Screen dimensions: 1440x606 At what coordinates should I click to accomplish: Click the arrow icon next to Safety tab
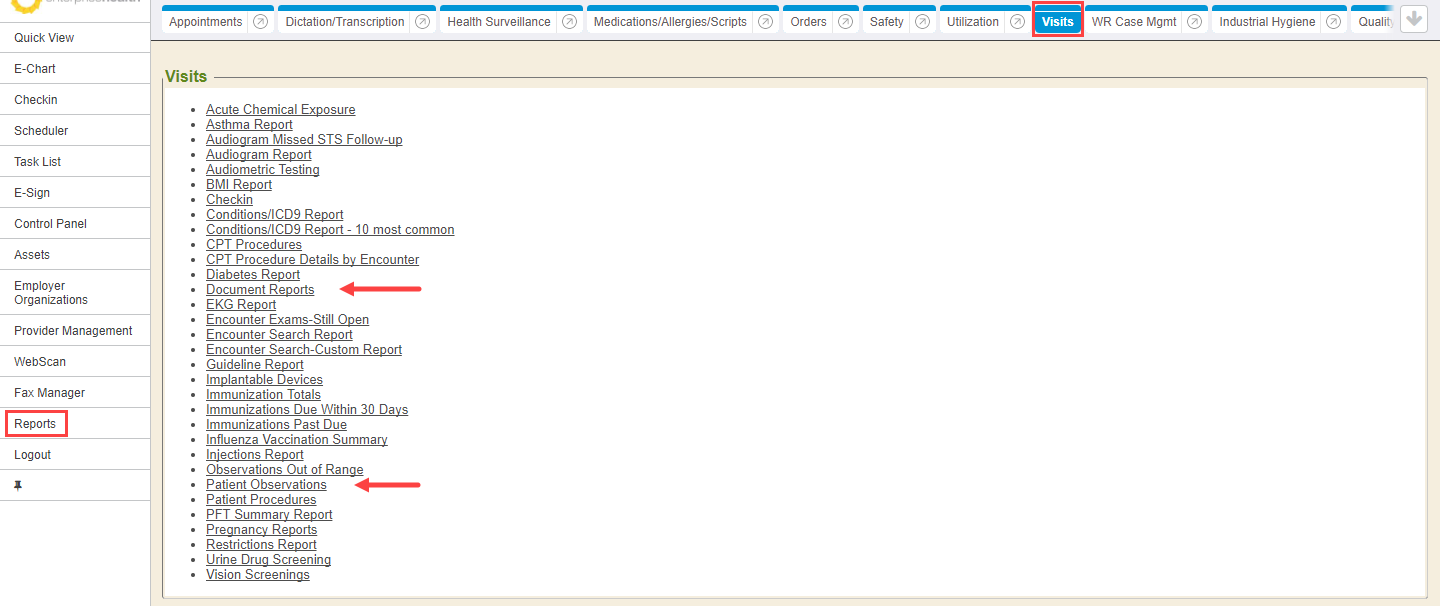pyautogui.click(x=922, y=22)
